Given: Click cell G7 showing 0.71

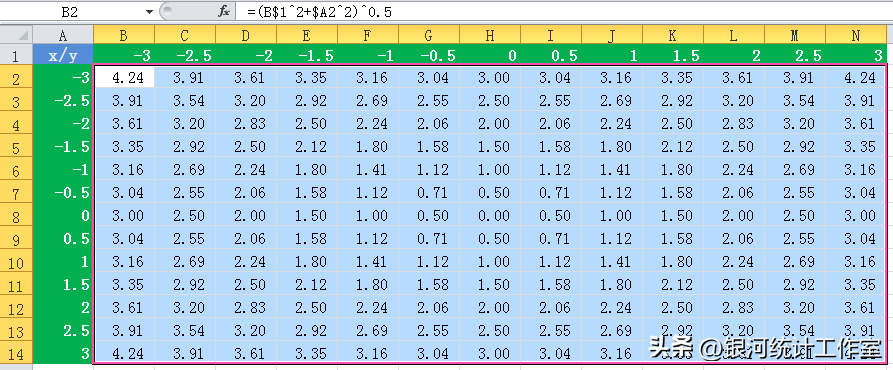Looking at the screenshot, I should (428, 192).
